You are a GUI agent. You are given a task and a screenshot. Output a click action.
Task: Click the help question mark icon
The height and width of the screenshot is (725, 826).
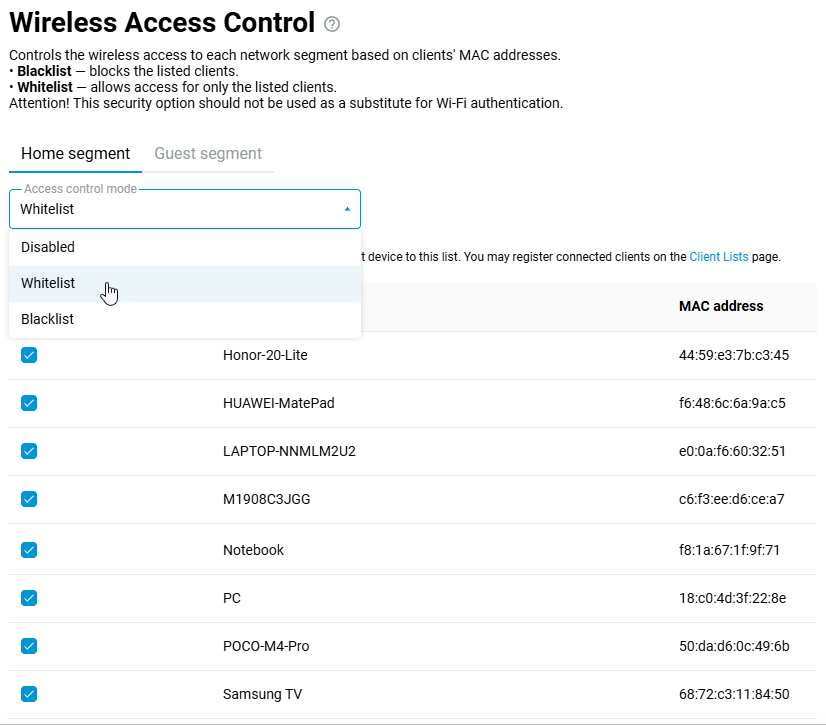click(x=332, y=24)
